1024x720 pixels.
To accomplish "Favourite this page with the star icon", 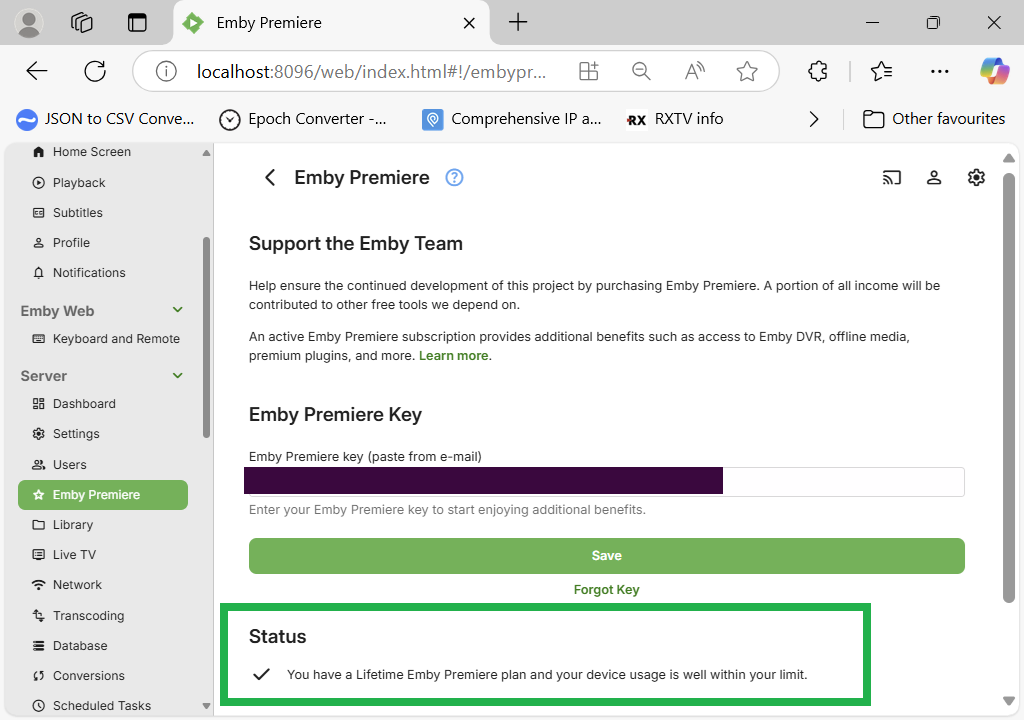I will pyautogui.click(x=746, y=71).
